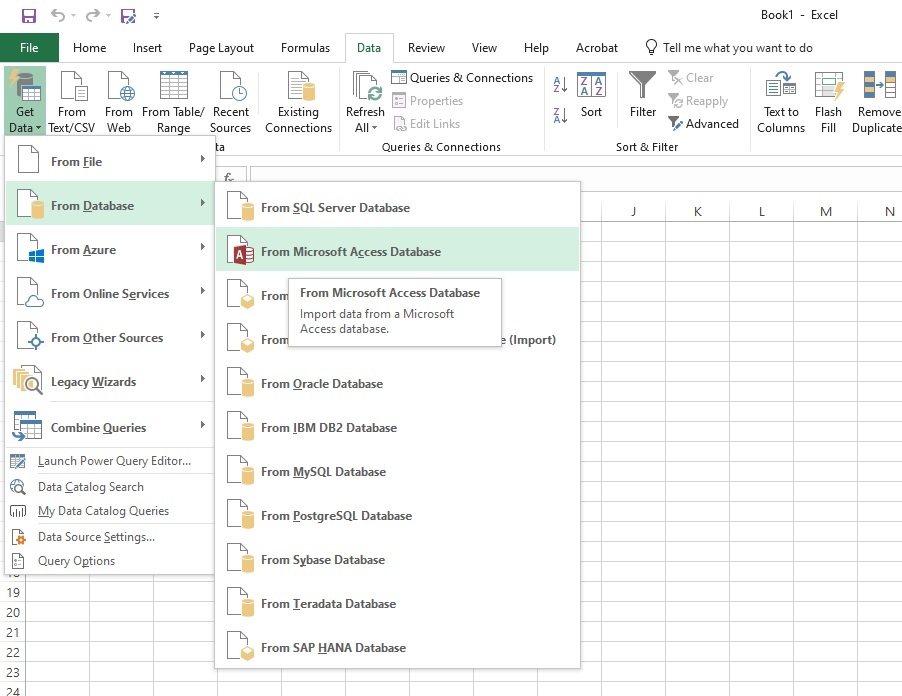Click the Undo arrow icon
The image size is (902, 696).
[58, 15]
